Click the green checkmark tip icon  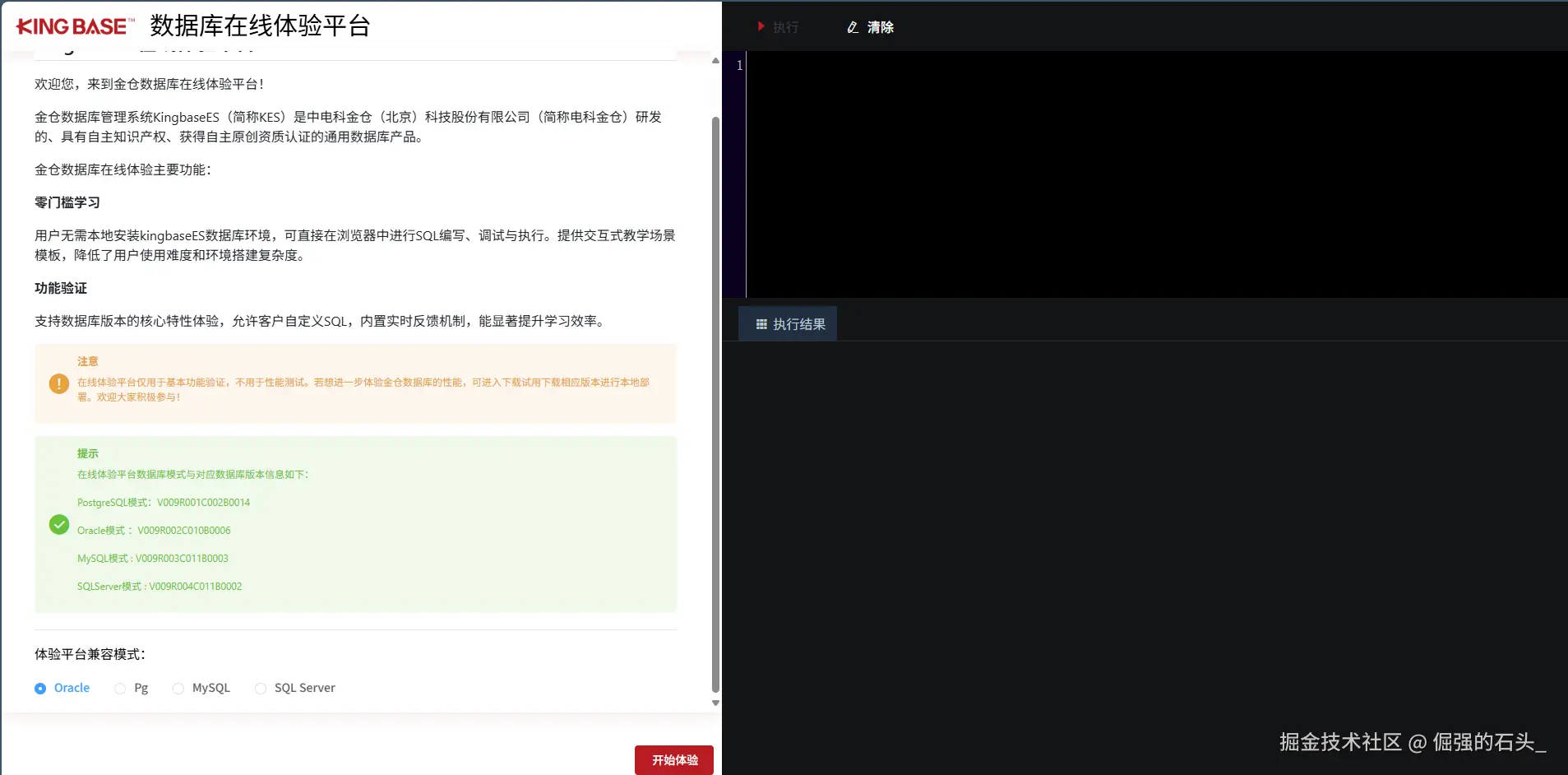tap(59, 524)
